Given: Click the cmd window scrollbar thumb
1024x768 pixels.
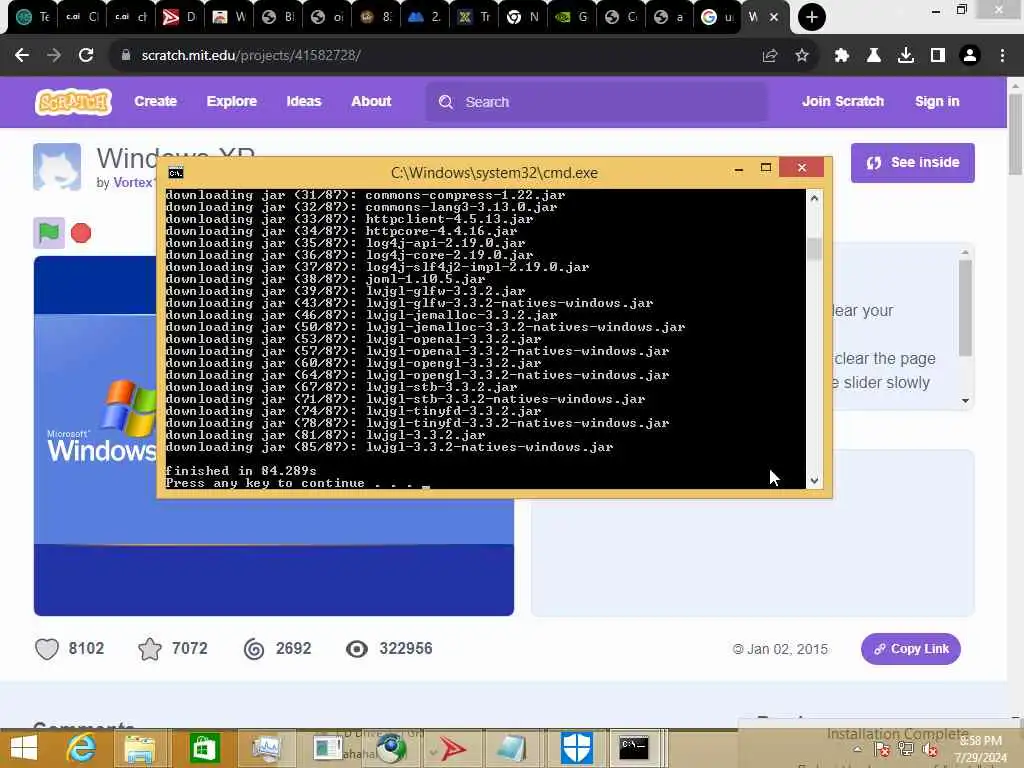Looking at the screenshot, I should click(814, 249).
